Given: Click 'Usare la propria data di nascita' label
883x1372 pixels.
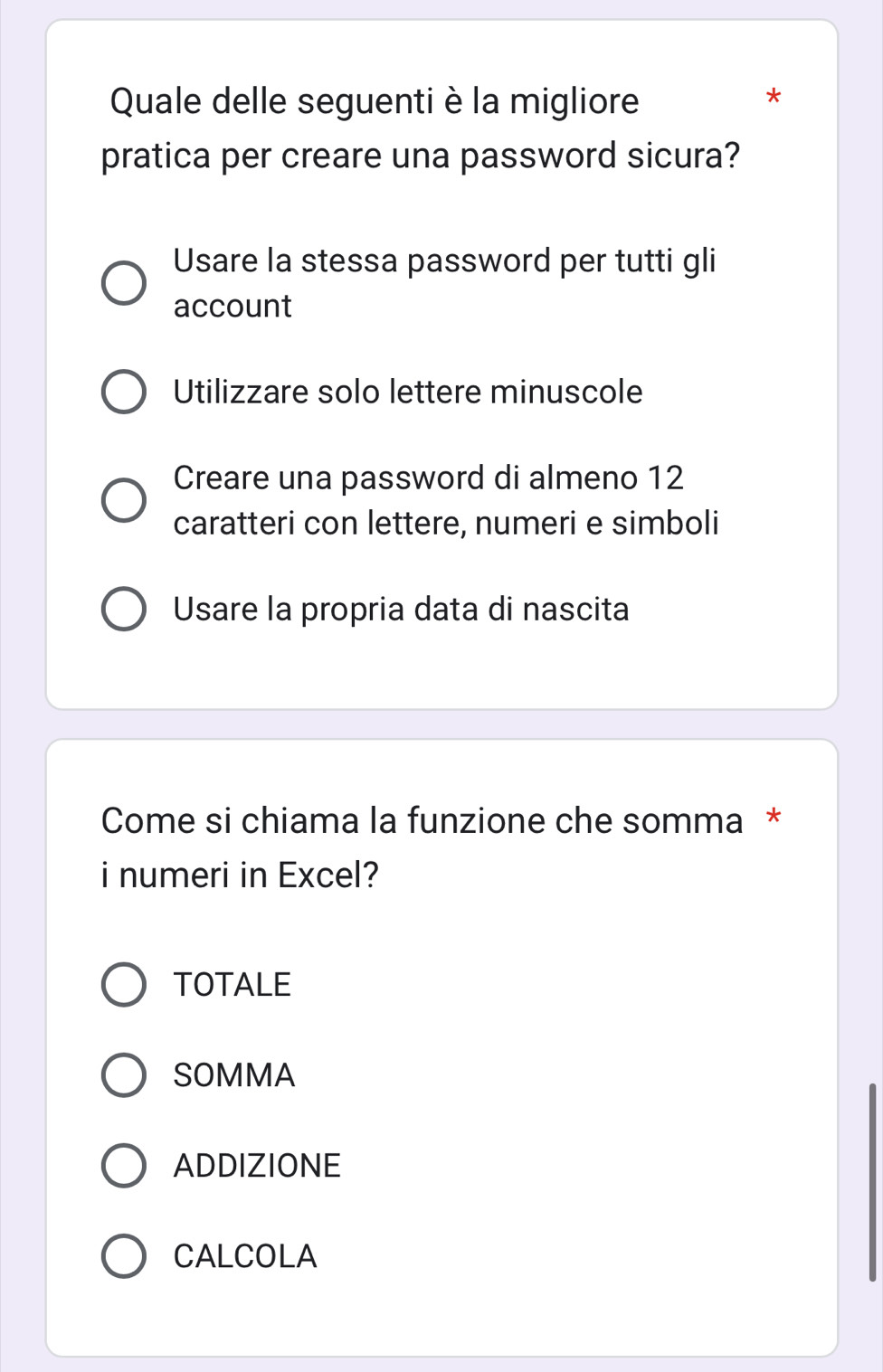Looking at the screenshot, I should 401,610.
